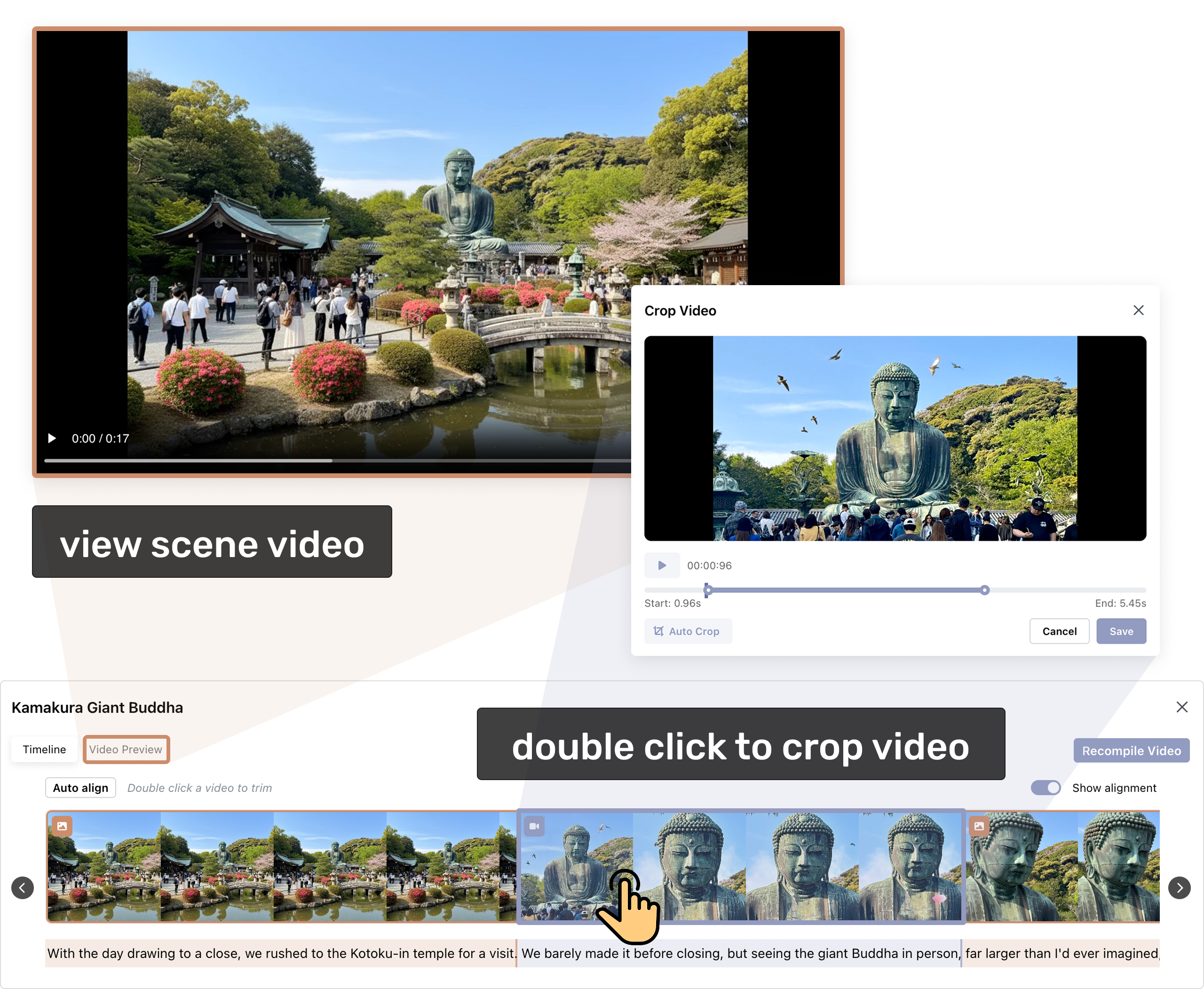This screenshot has height=989, width=1204.
Task: Click the Auto align button
Action: (80, 788)
